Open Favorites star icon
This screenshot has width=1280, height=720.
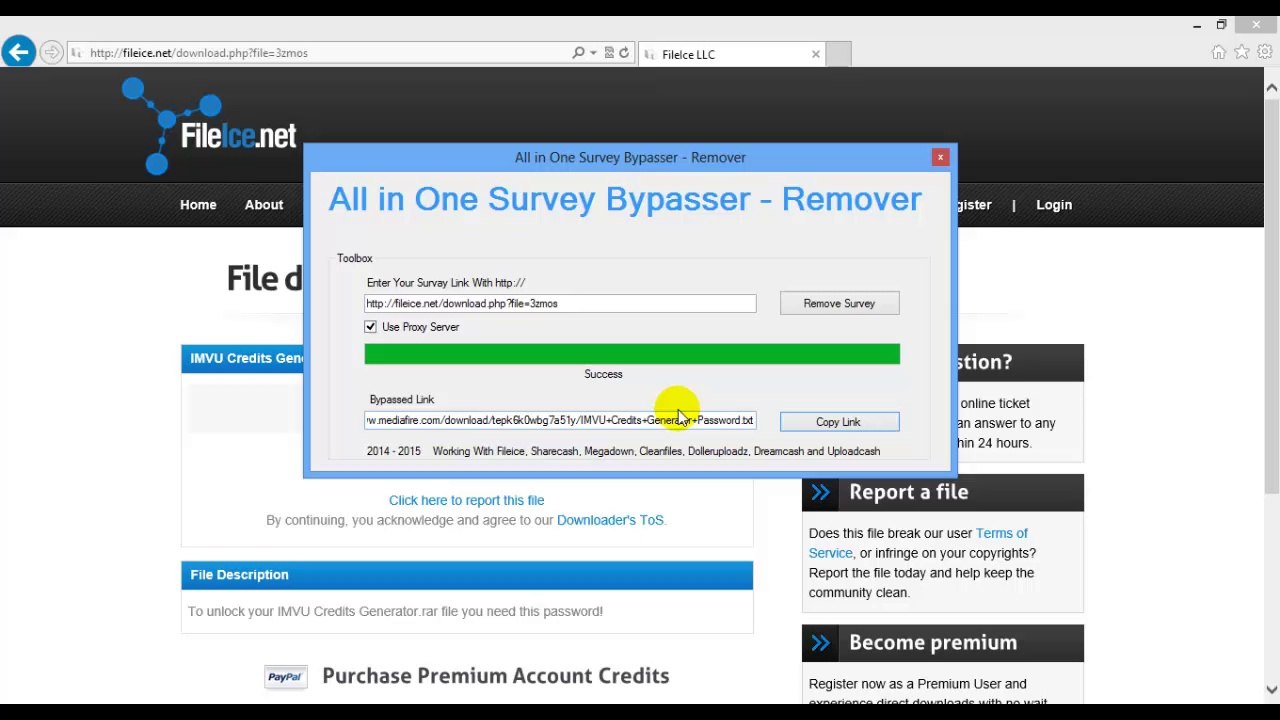pyautogui.click(x=1242, y=52)
